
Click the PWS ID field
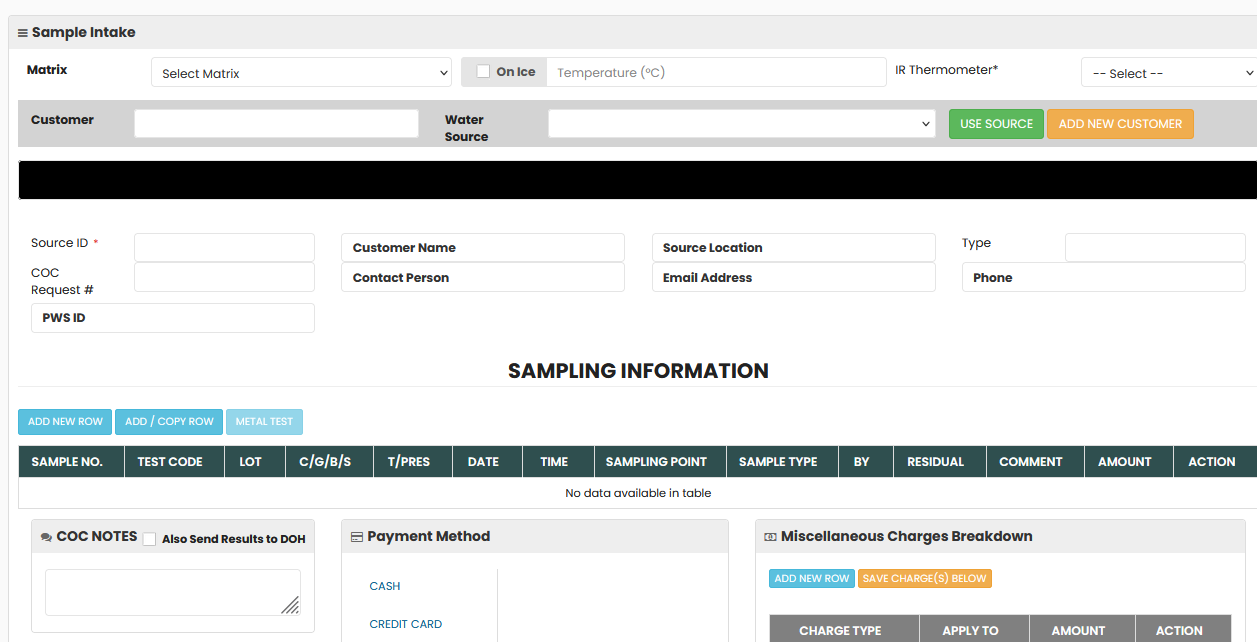173,318
